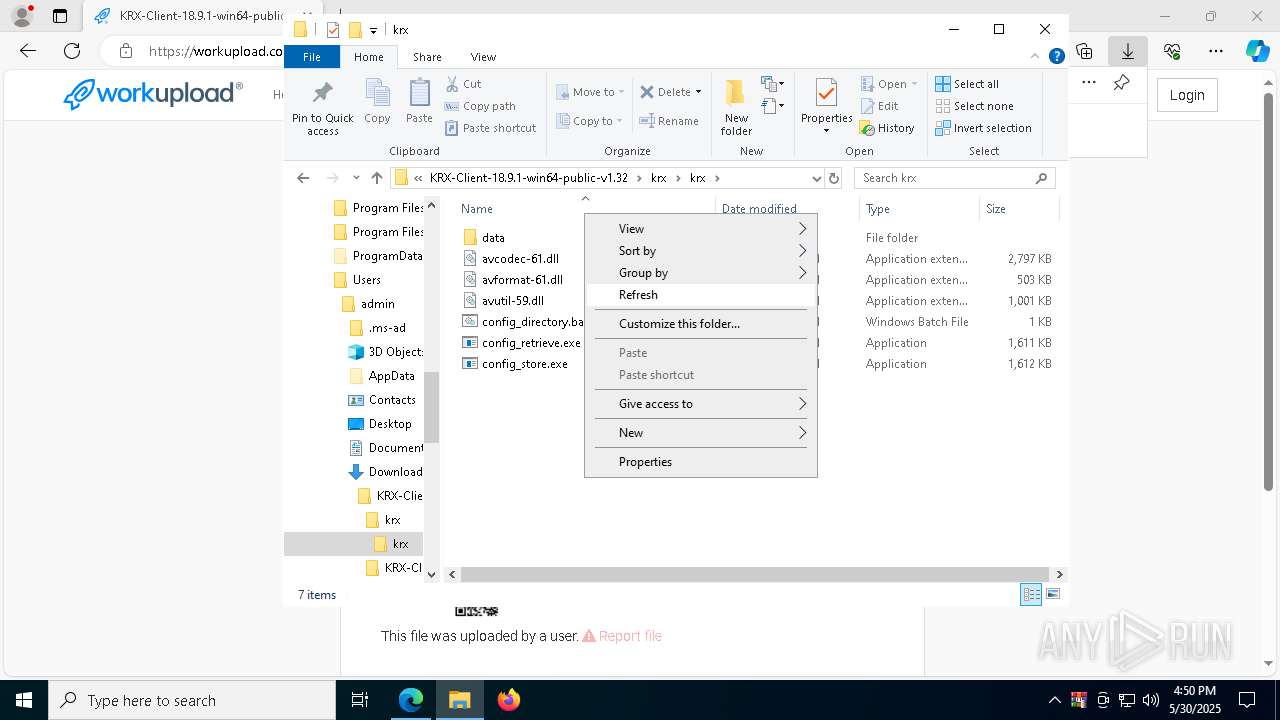Go up one folder level

(x=376, y=178)
